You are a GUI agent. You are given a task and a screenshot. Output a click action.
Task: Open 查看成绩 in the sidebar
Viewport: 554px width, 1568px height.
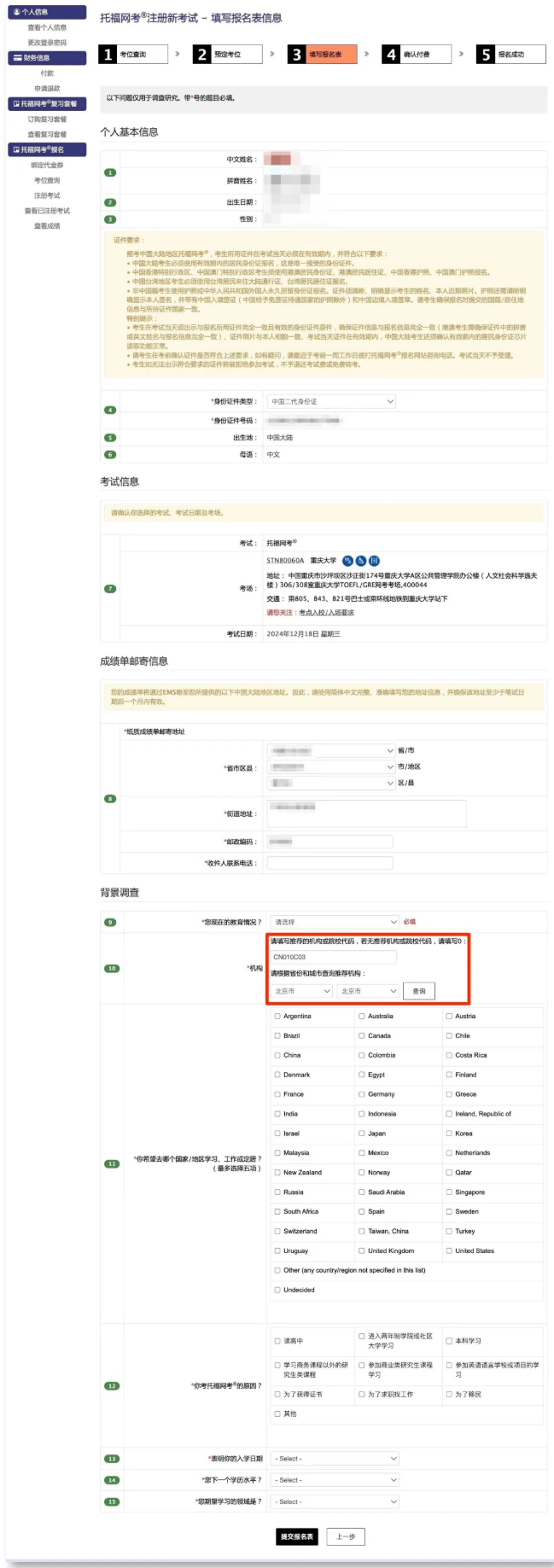47,226
